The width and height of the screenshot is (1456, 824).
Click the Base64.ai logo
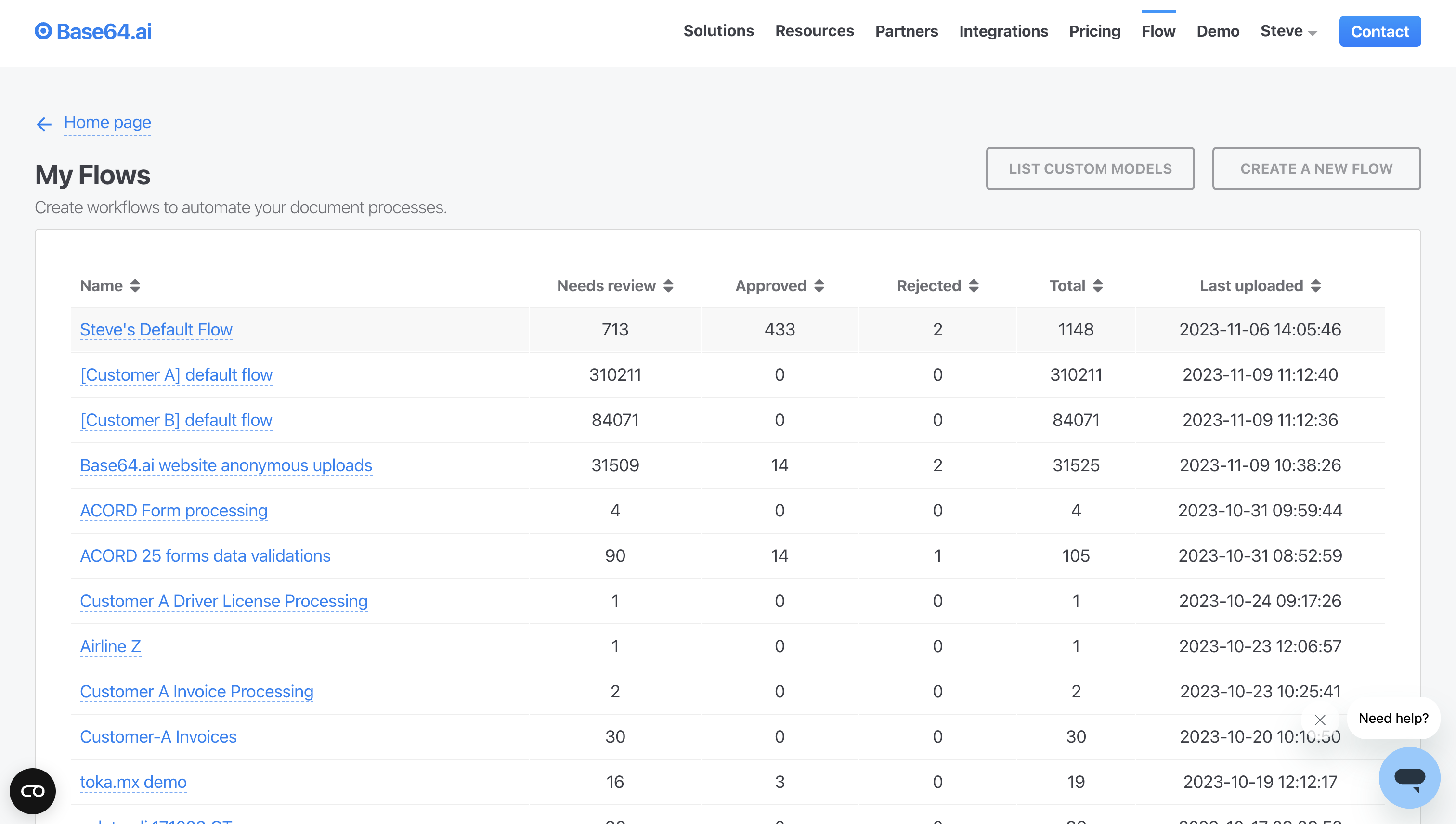pyautogui.click(x=93, y=31)
